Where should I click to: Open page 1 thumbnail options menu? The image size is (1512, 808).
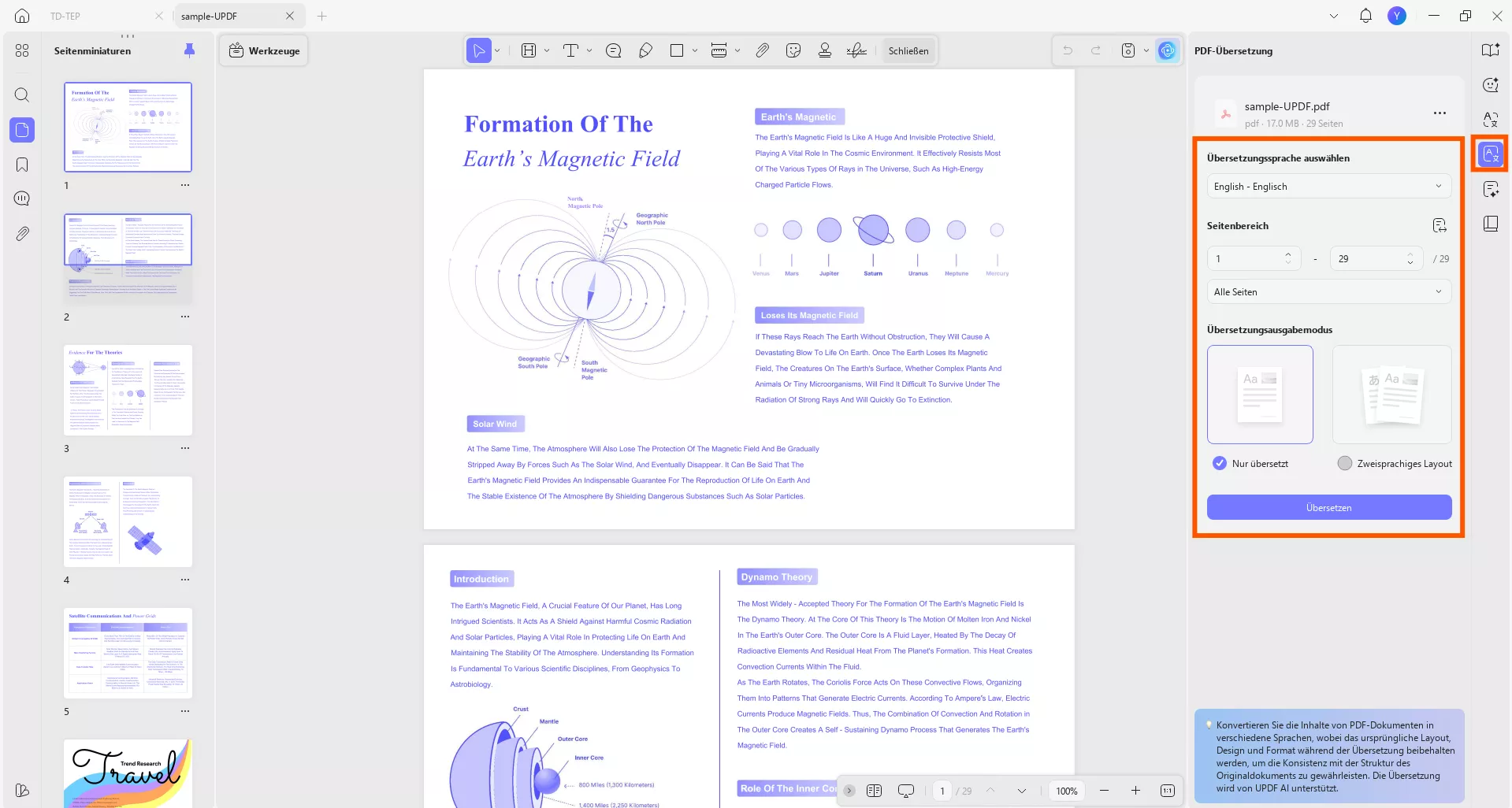click(185, 186)
